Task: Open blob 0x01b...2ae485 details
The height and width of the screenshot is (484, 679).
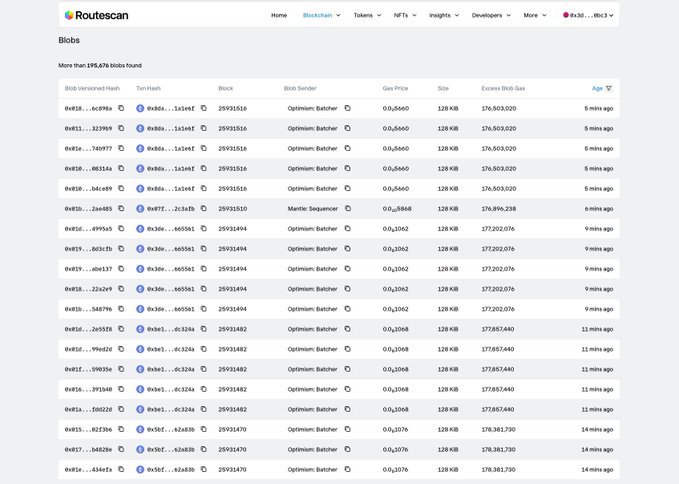Action: click(x=88, y=209)
